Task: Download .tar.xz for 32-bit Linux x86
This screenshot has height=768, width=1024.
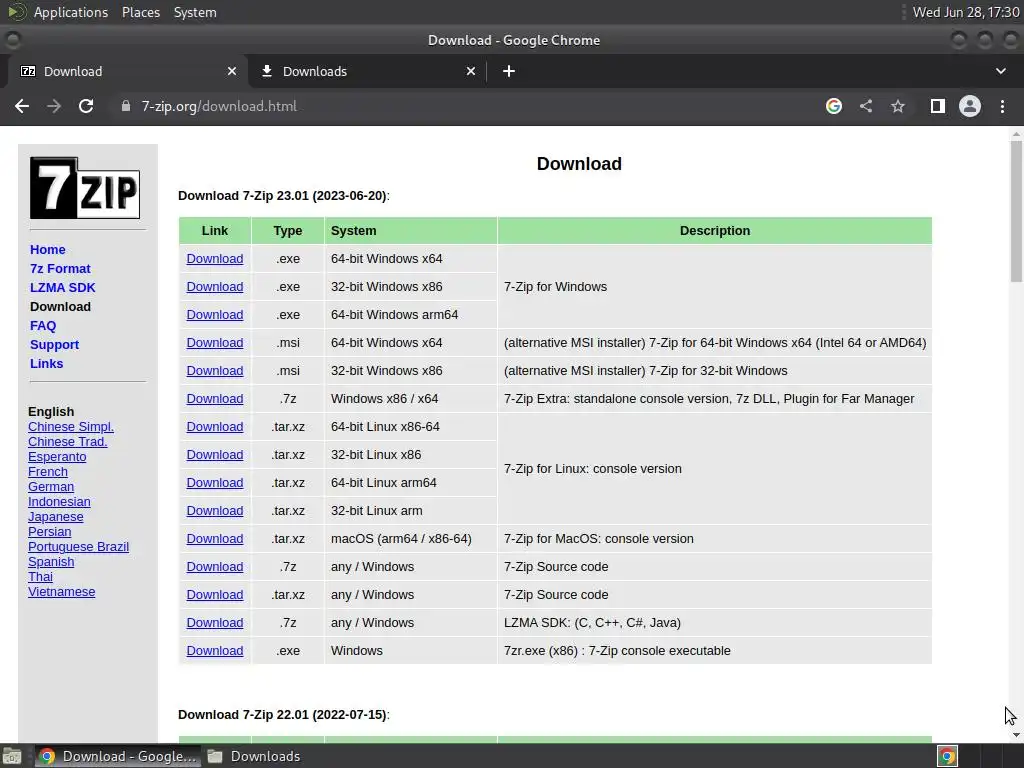Action: (215, 455)
